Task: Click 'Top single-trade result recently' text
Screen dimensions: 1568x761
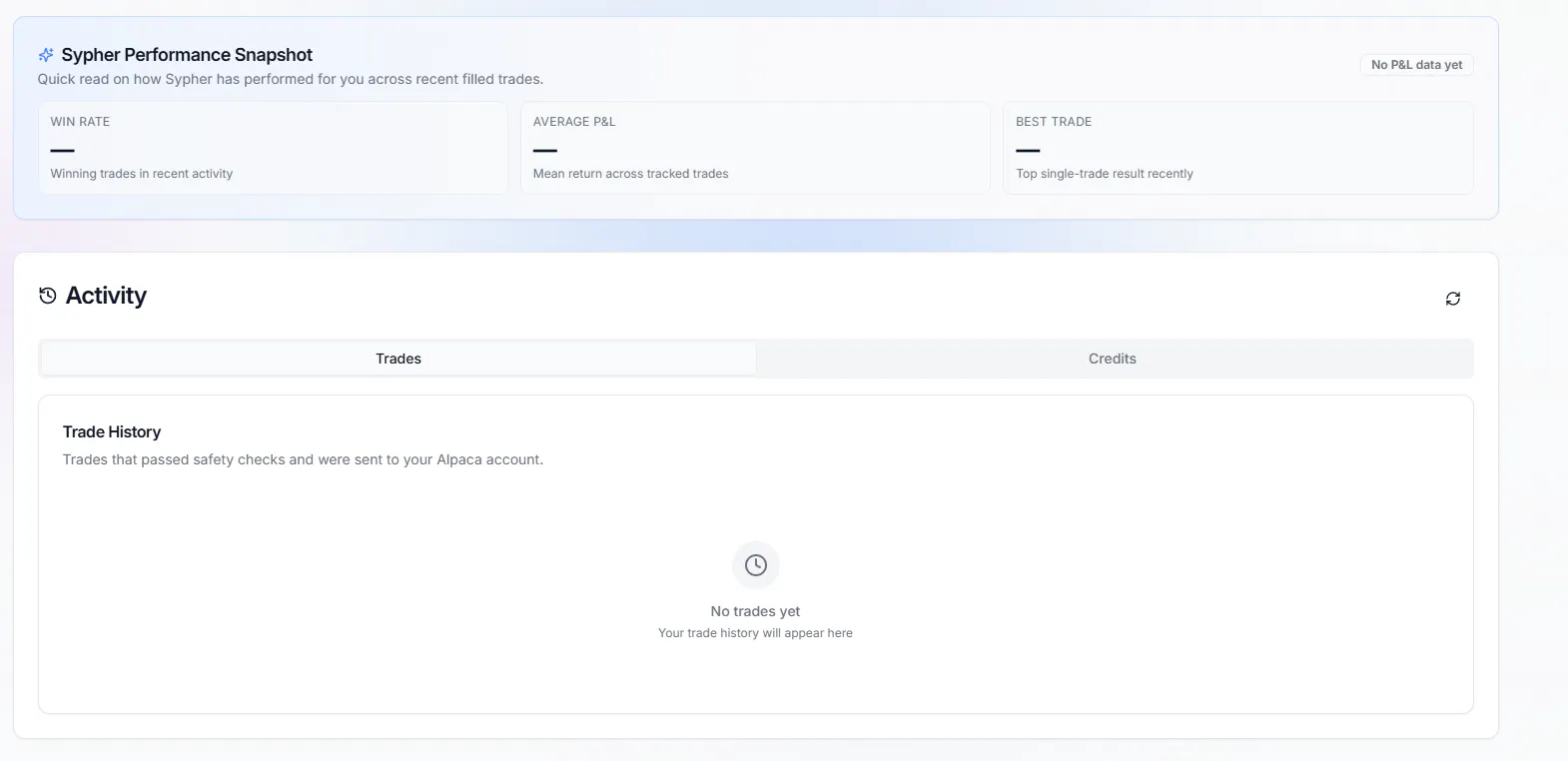Action: pos(1105,174)
